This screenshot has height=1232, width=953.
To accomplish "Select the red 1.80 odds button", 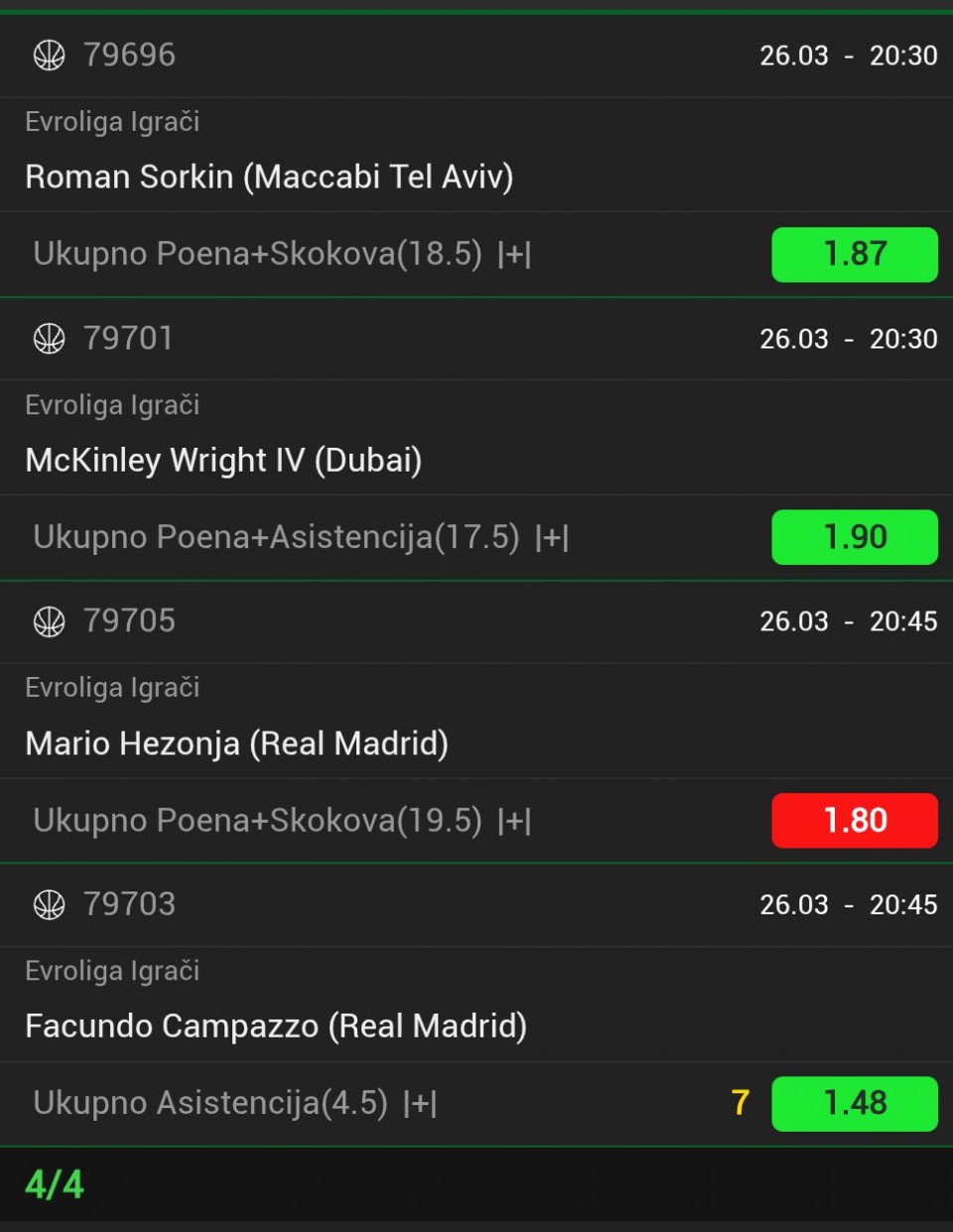I will [x=854, y=820].
